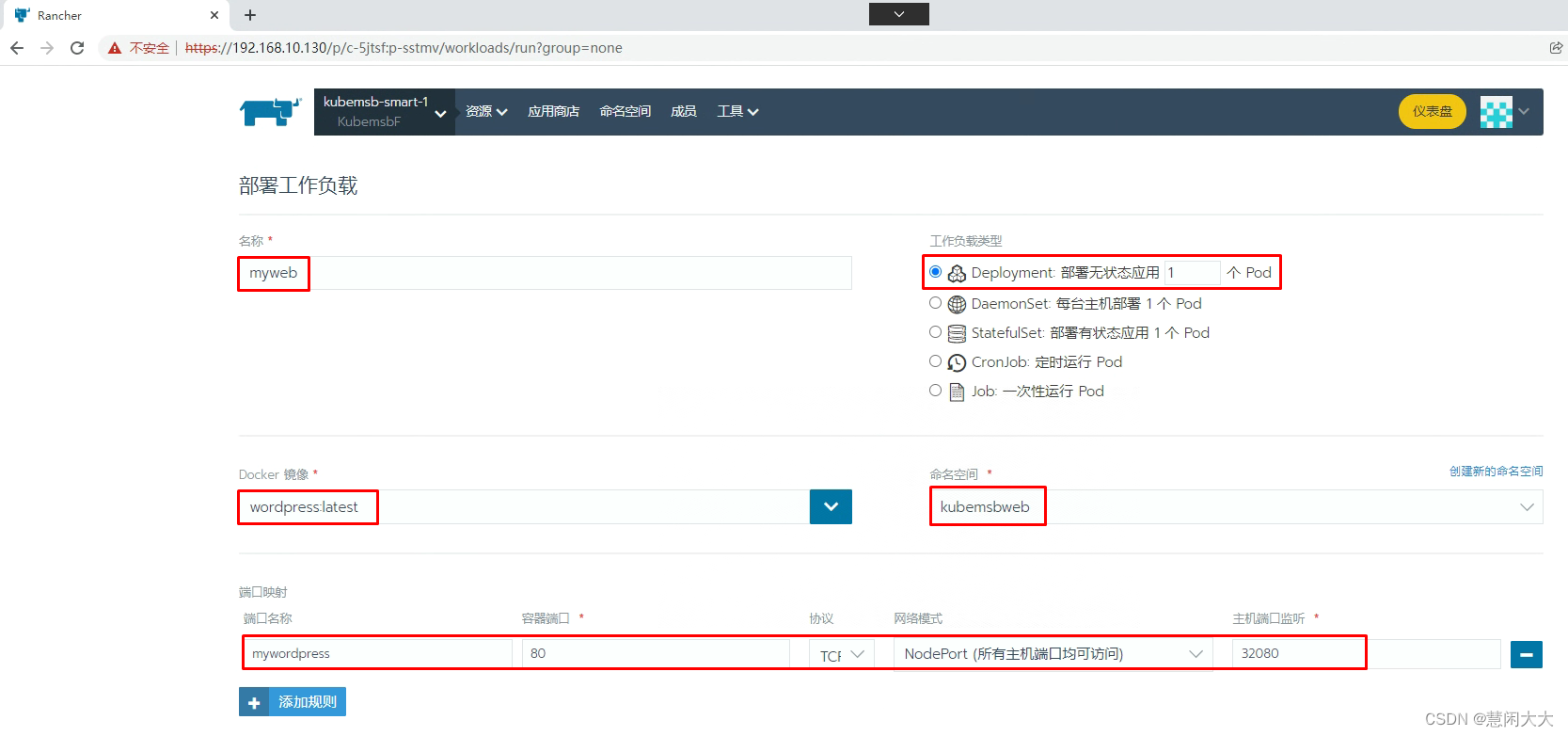The height and width of the screenshot is (736, 1568).
Task: Click the Docker image field wordpress:latest
Action: pos(524,506)
